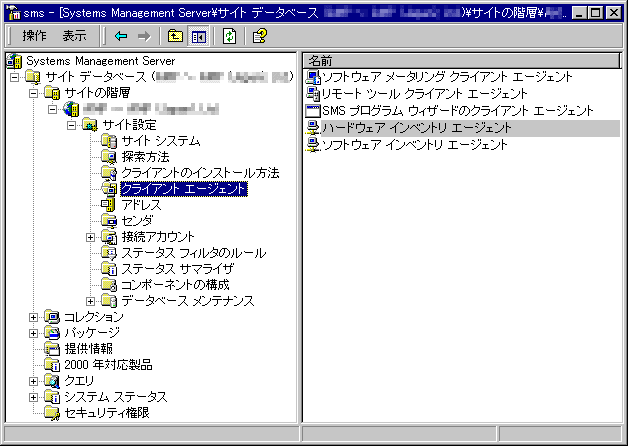The height and width of the screenshot is (447, 629).
Task: Click the パッケージ icon
Action: click(52, 333)
